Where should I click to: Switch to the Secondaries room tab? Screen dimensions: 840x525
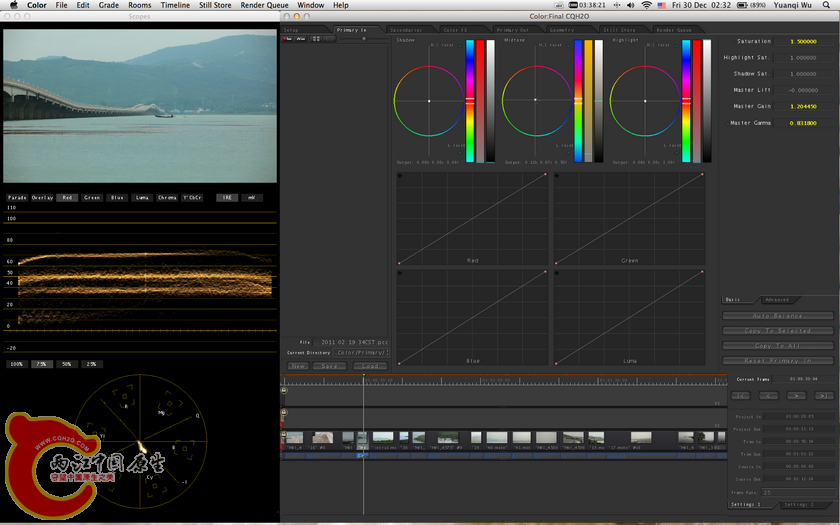pyautogui.click(x=411, y=30)
